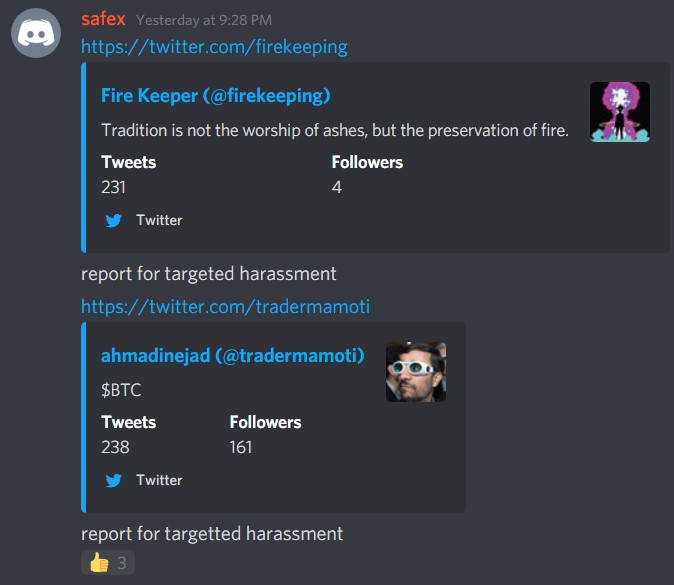Click the blue accent bar of the Fire Keeper embed
Screen dimensions: 674x585
83,157
